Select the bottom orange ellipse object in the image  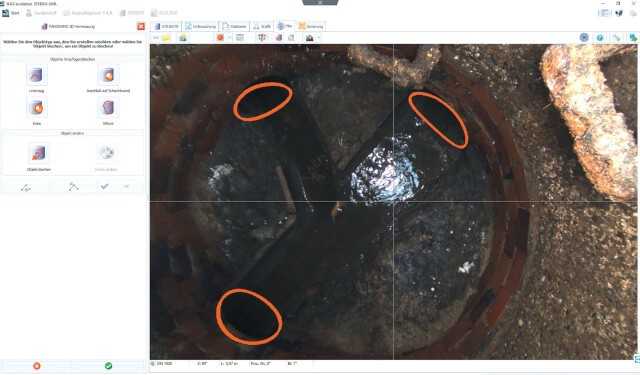[249, 317]
